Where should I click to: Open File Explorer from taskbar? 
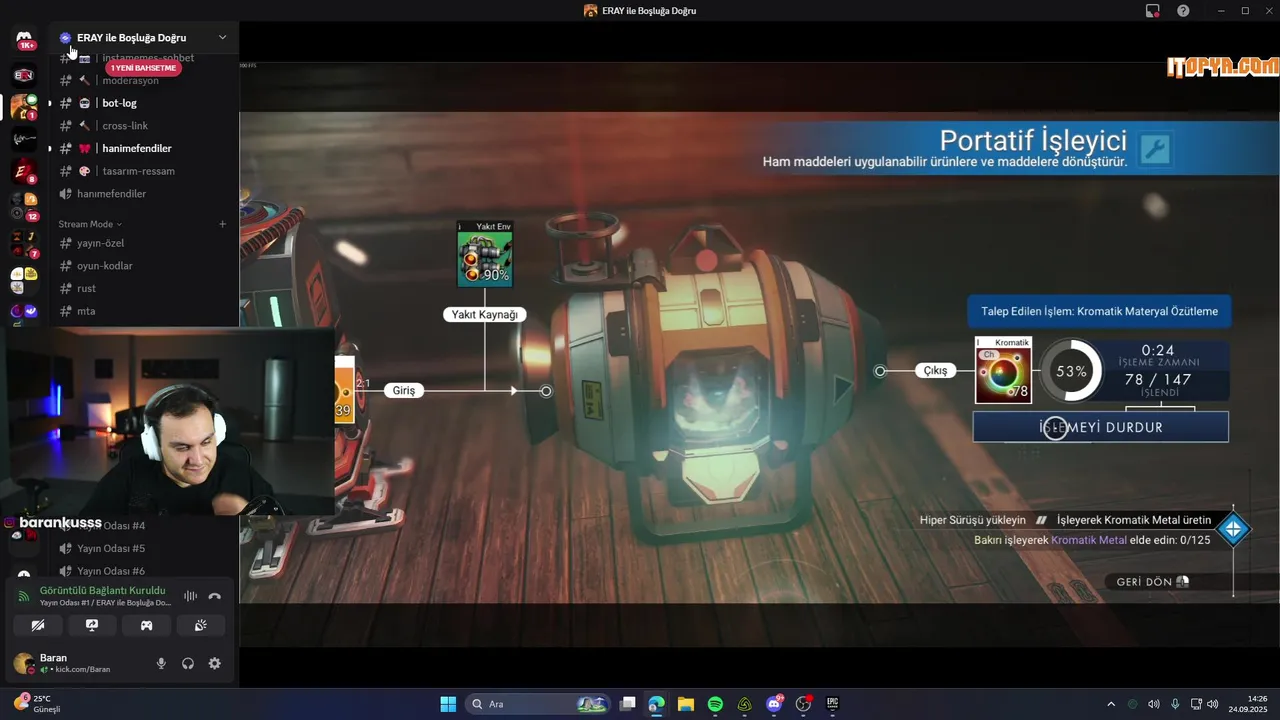(x=686, y=704)
